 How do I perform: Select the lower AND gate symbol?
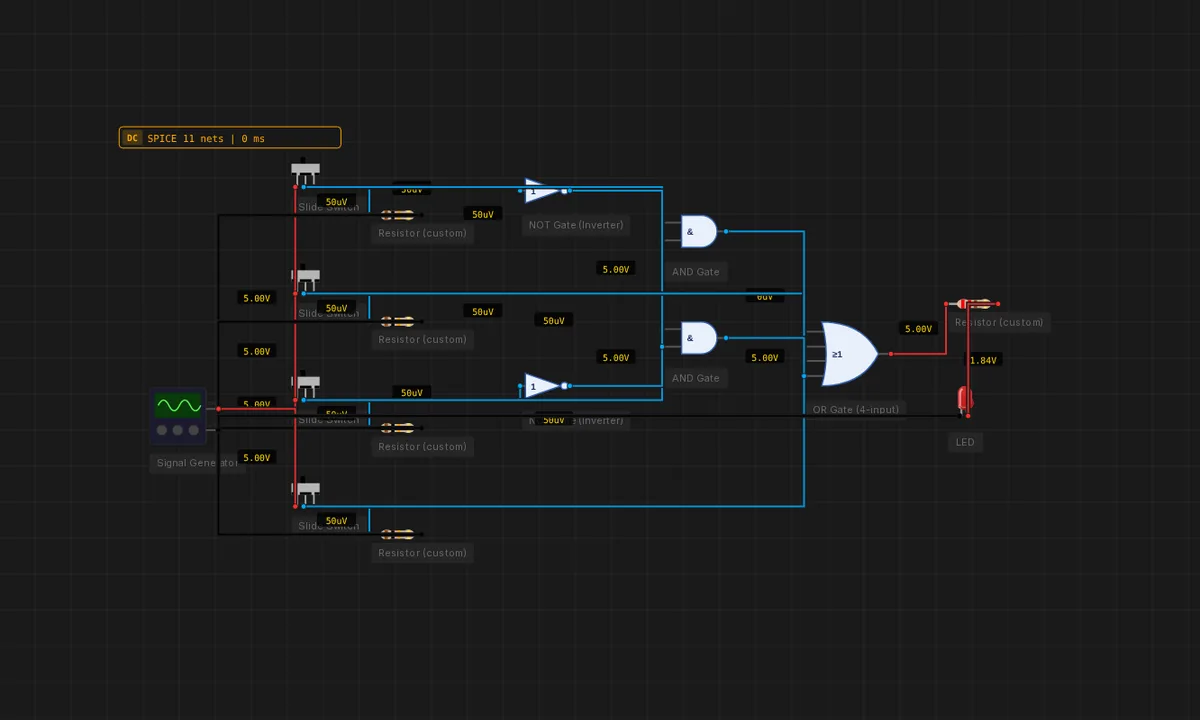(x=698, y=338)
